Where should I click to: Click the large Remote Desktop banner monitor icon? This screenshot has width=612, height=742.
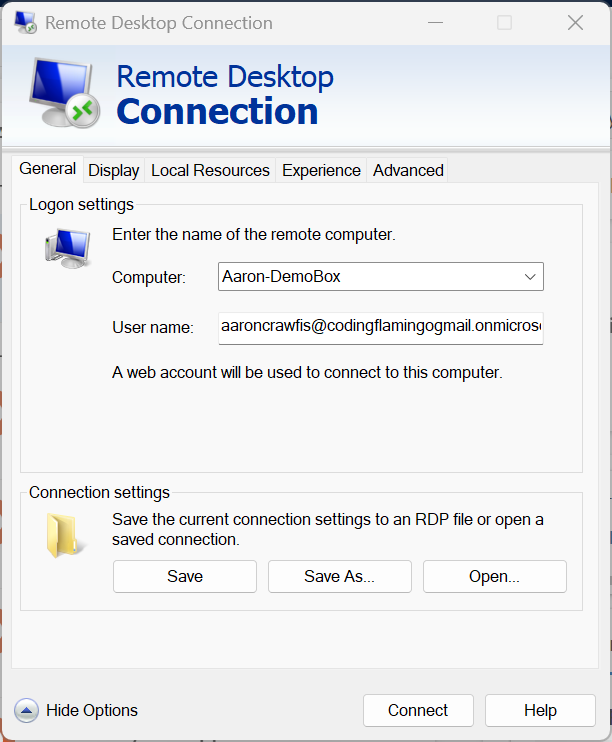click(x=65, y=93)
